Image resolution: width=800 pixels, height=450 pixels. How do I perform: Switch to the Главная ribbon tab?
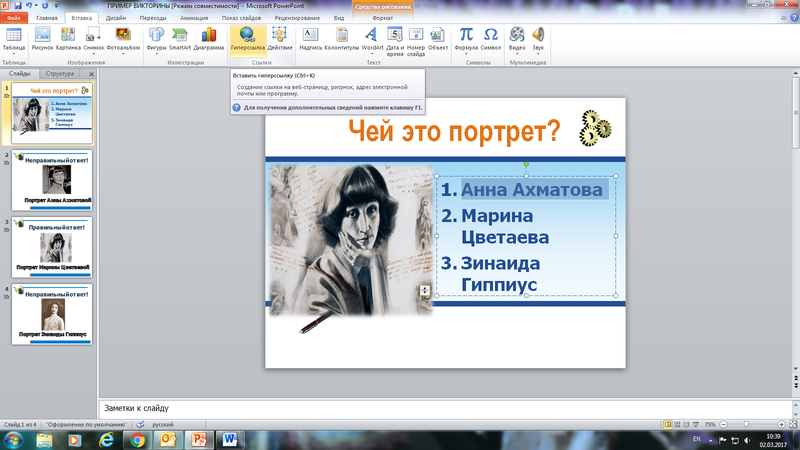click(47, 18)
